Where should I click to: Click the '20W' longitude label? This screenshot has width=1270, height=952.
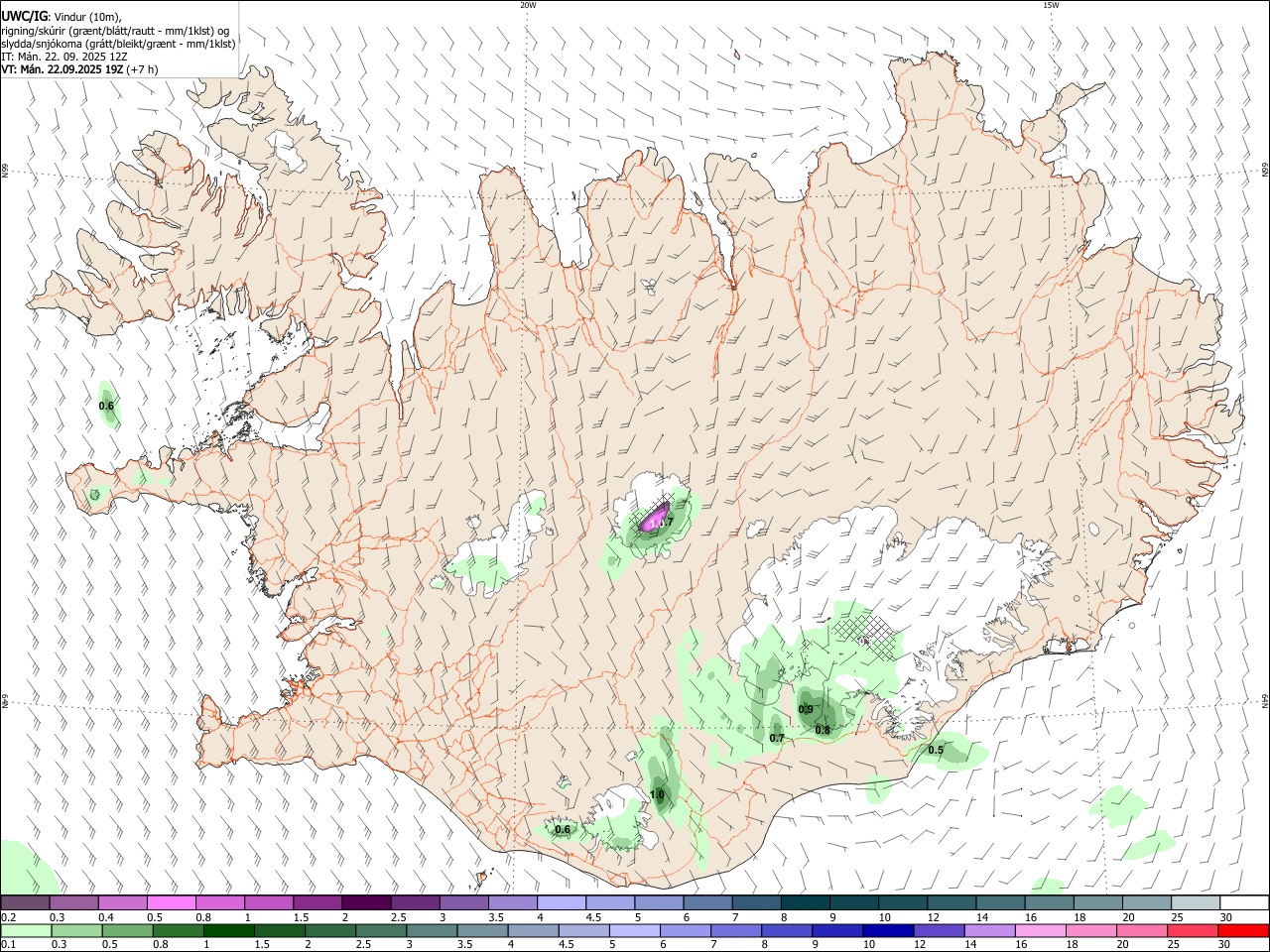pos(528,5)
